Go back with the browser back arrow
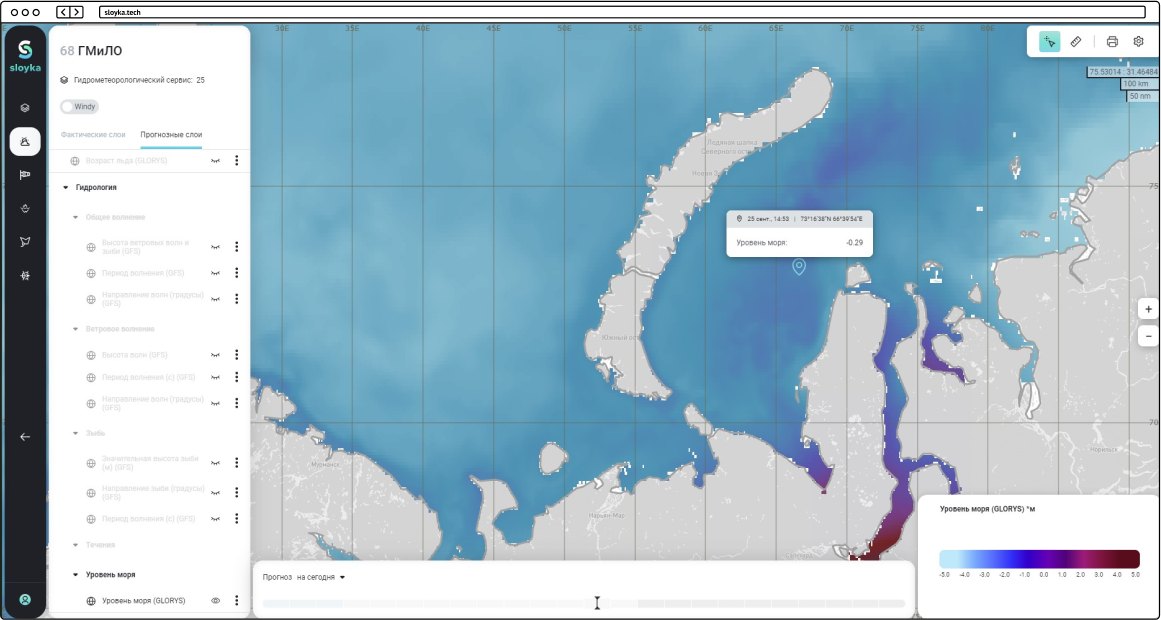Screen dimensions: 1161x620 pos(63,13)
